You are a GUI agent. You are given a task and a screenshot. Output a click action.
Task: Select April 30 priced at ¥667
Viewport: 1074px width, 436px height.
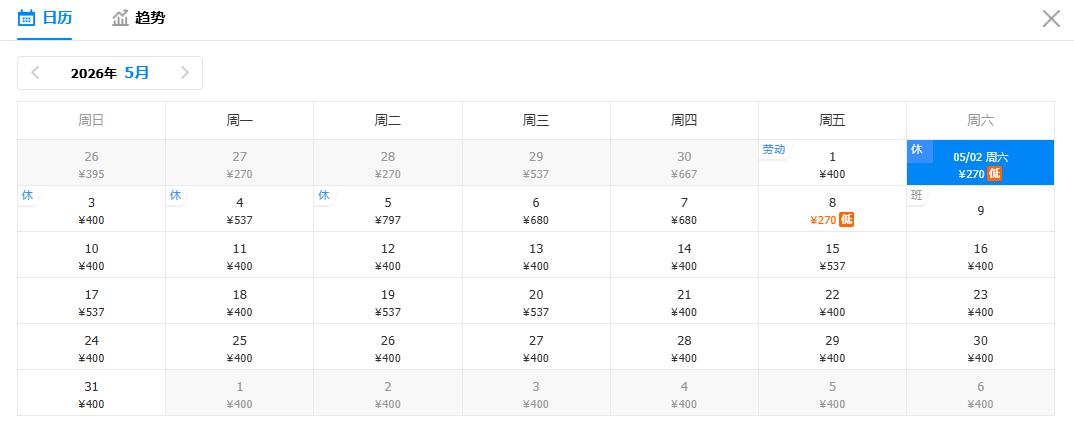pyautogui.click(x=684, y=164)
